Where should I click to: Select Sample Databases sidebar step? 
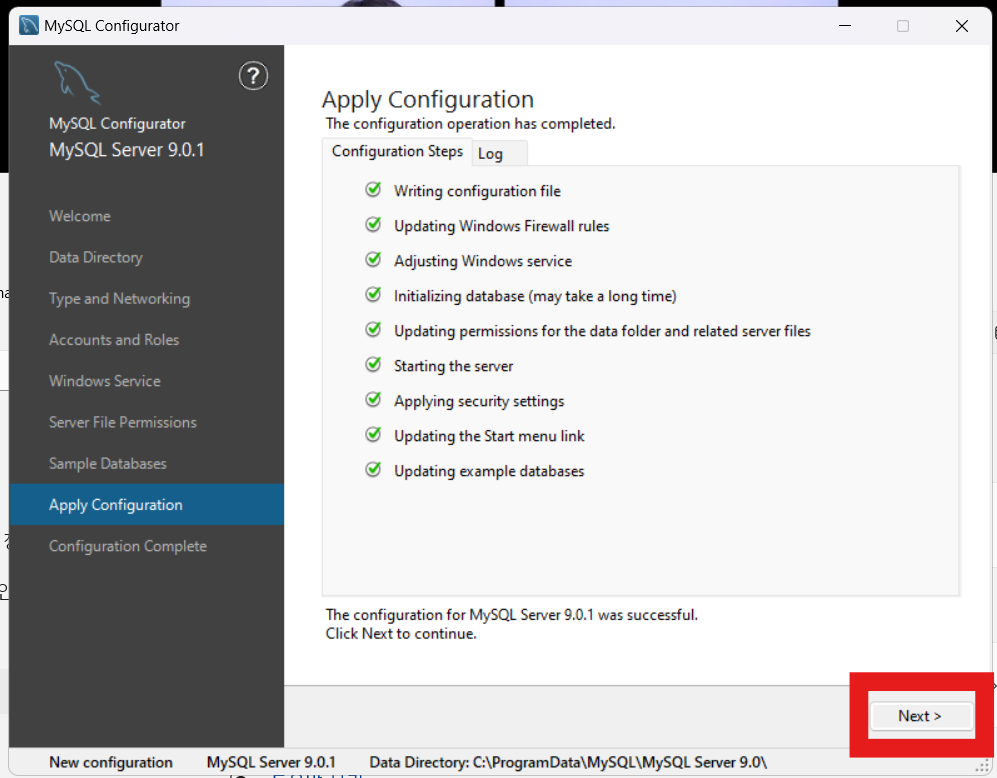107,464
